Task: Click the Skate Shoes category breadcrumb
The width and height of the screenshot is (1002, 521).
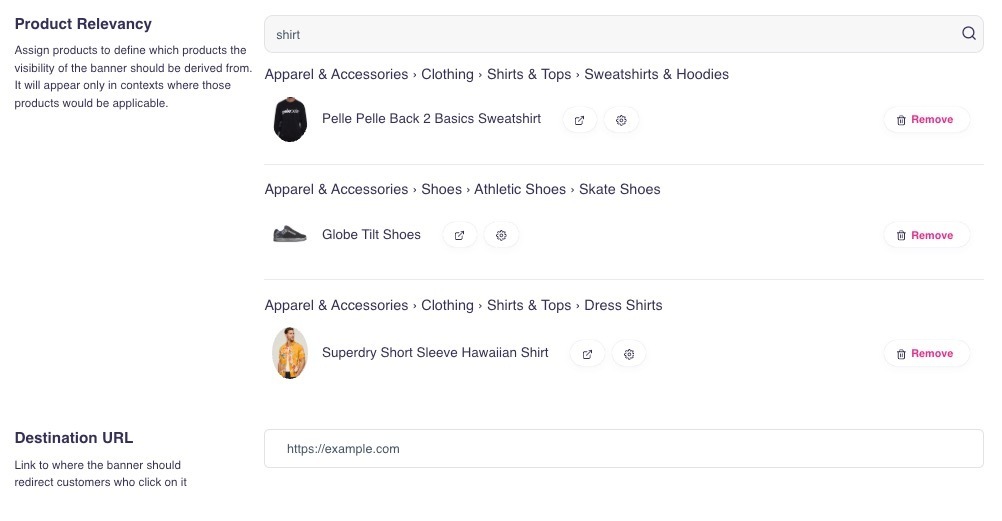Action: click(x=619, y=189)
